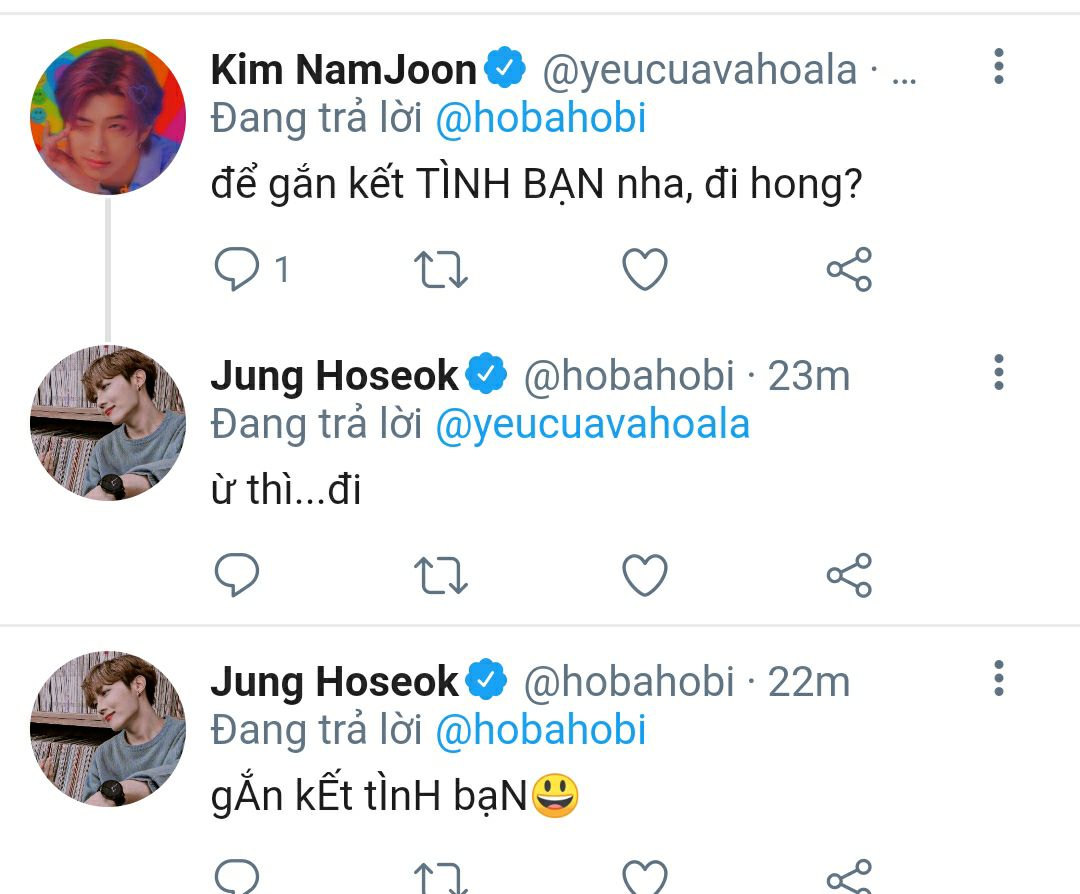Open @hobahobi mention in Kim NamJoon's reply

[x=541, y=118]
